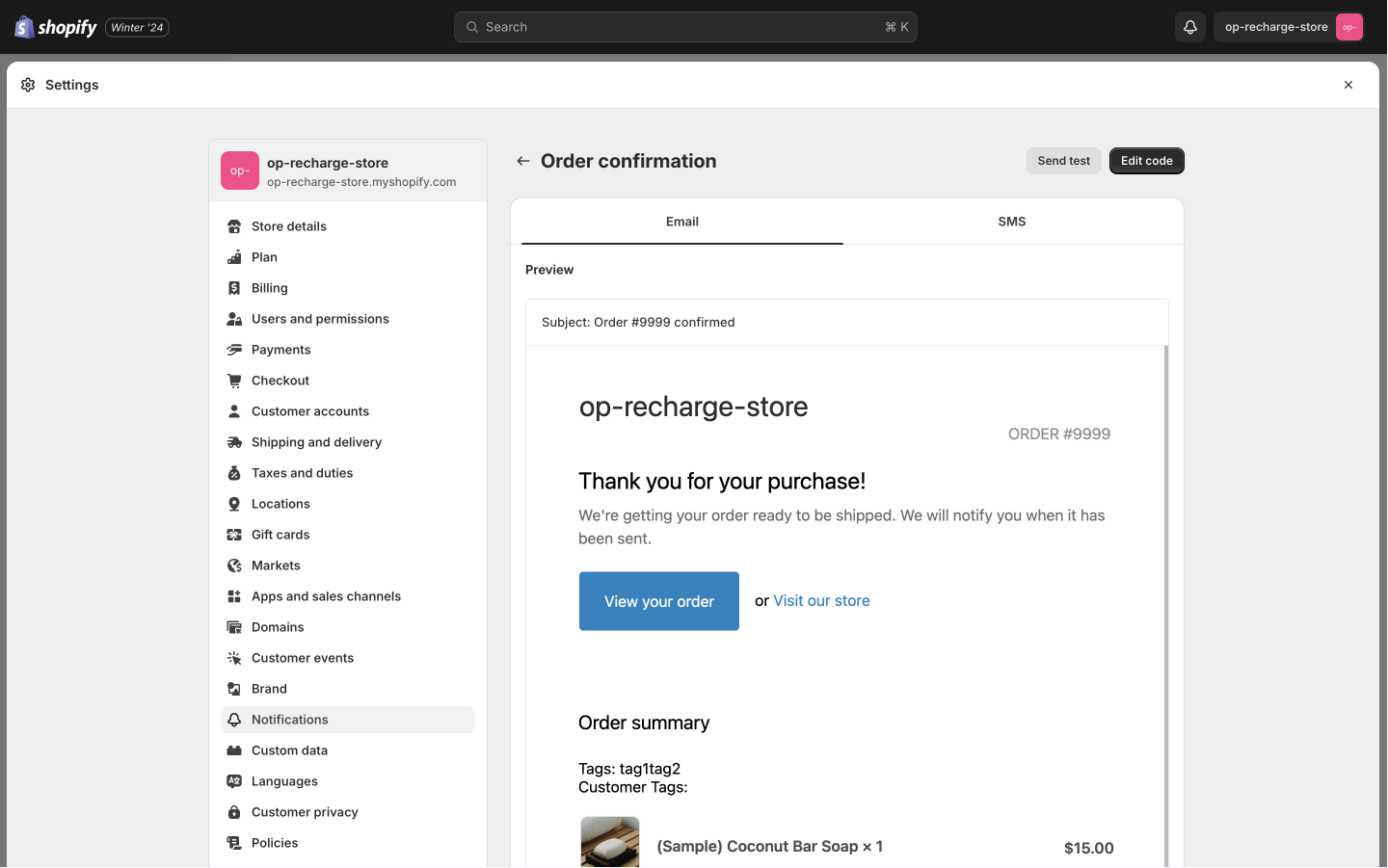Click the Coconut Bar Soap product thumbnail
Screen dimensions: 1388x868
click(610, 842)
